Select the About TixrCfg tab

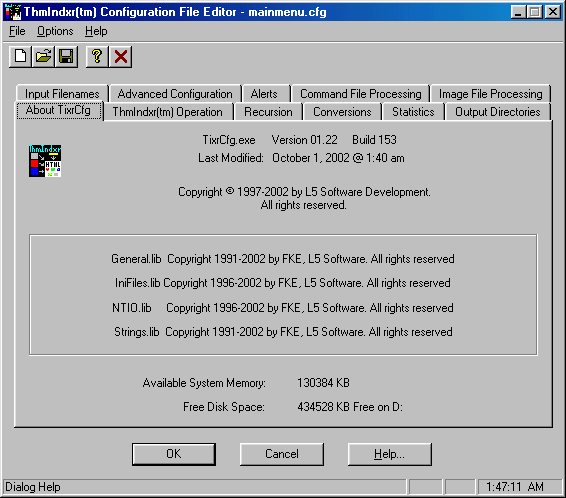point(58,110)
